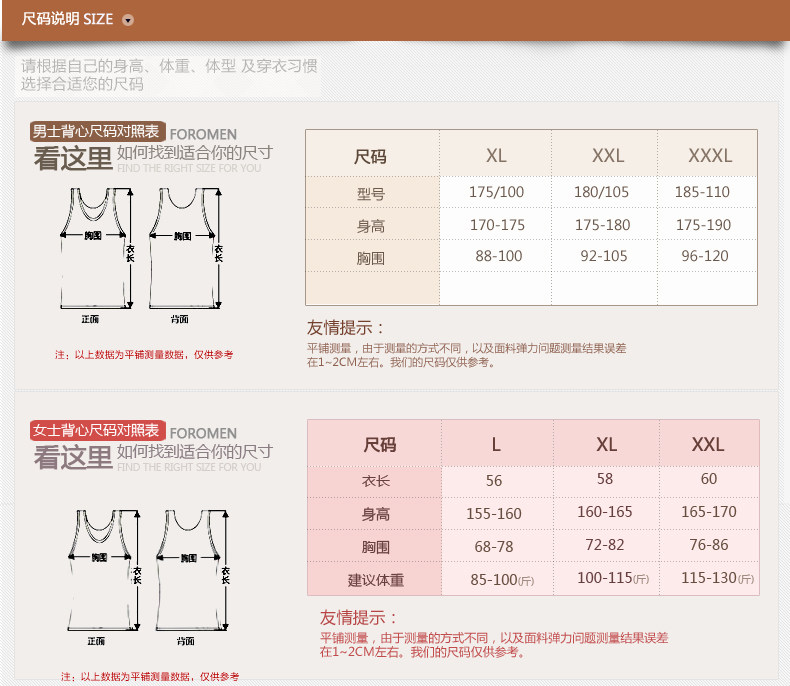Image resolution: width=790 pixels, height=686 pixels.
Task: Select the 男士背心尺码对照表 badge
Action: (97, 131)
